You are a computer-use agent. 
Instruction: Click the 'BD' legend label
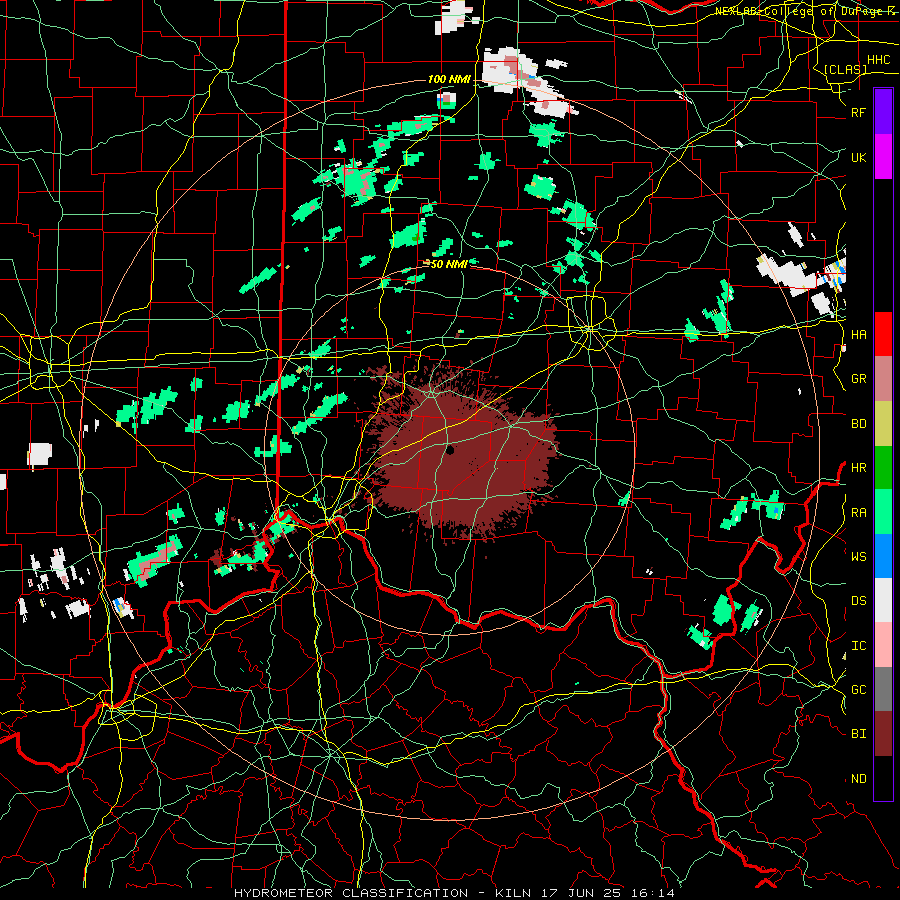tap(859, 424)
